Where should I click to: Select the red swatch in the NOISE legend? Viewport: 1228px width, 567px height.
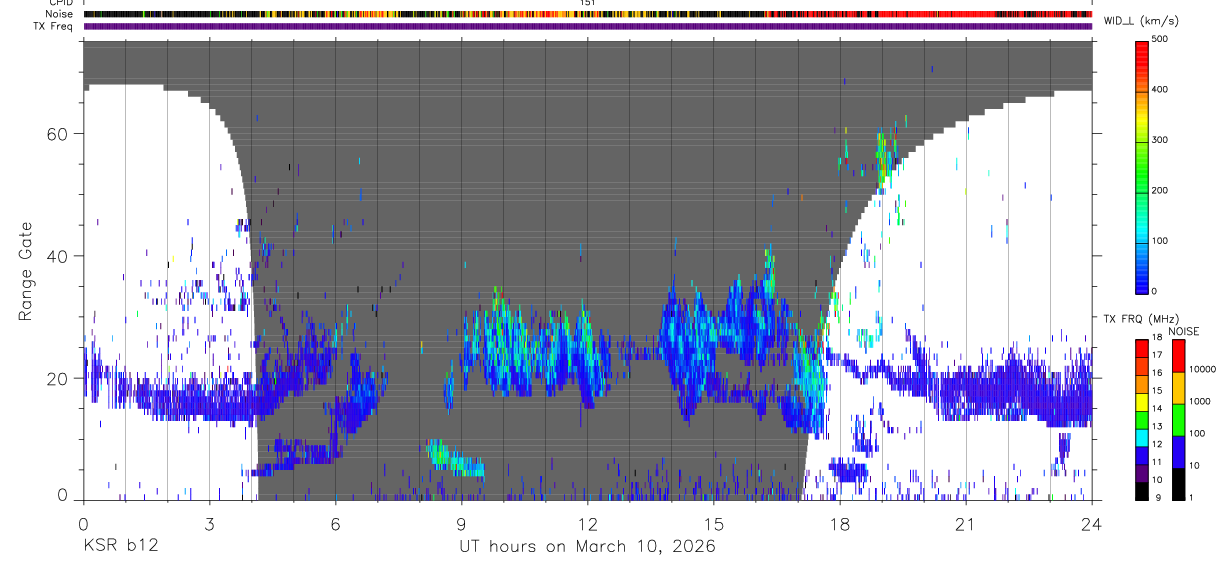pyautogui.click(x=1178, y=356)
